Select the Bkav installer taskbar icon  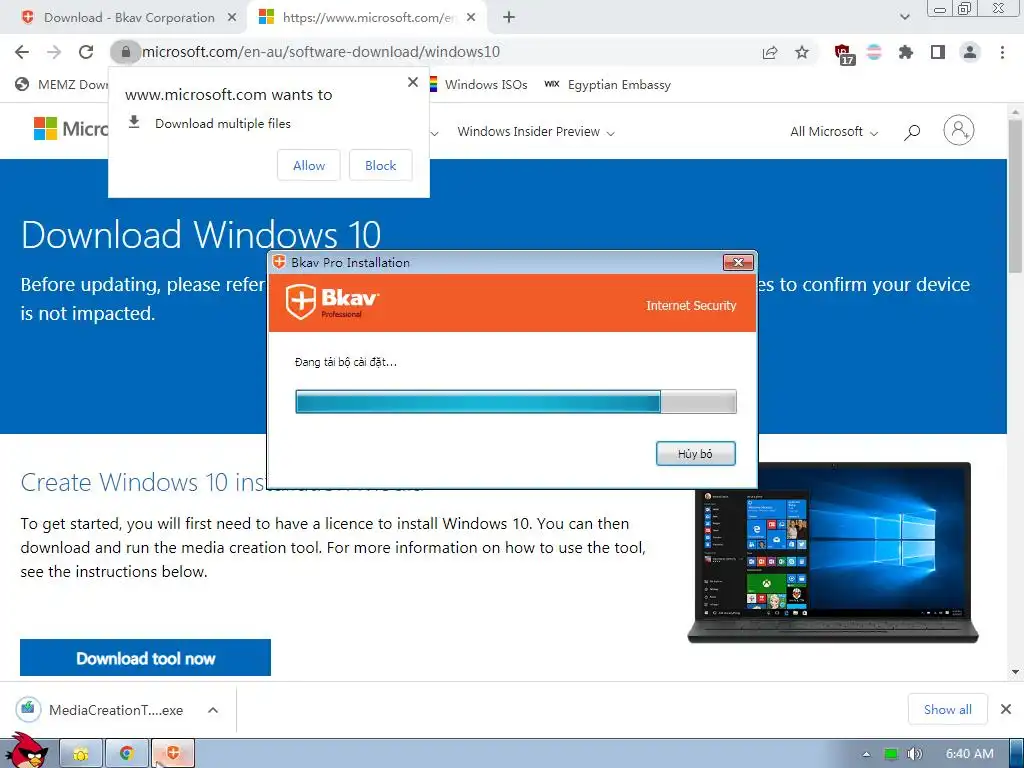(173, 754)
